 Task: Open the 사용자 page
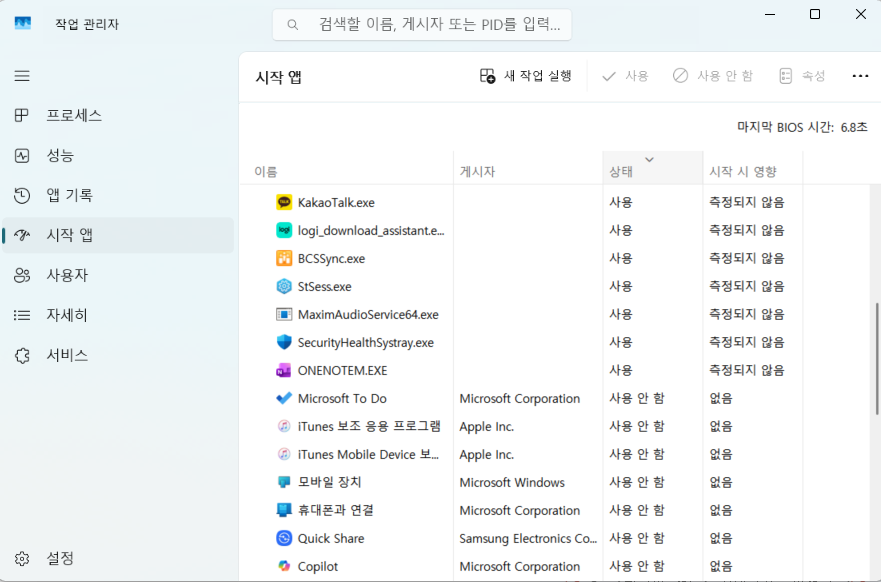[x=118, y=275]
